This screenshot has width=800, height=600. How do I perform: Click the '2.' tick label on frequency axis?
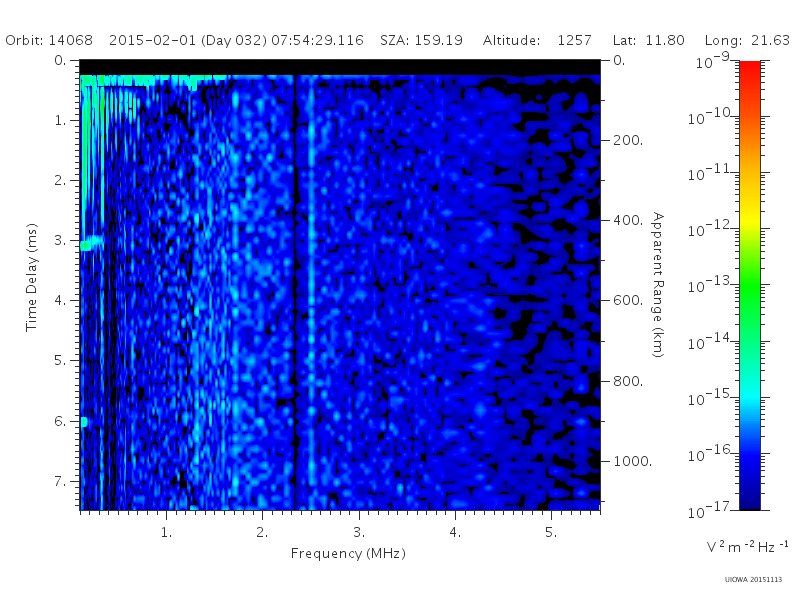pos(262,532)
